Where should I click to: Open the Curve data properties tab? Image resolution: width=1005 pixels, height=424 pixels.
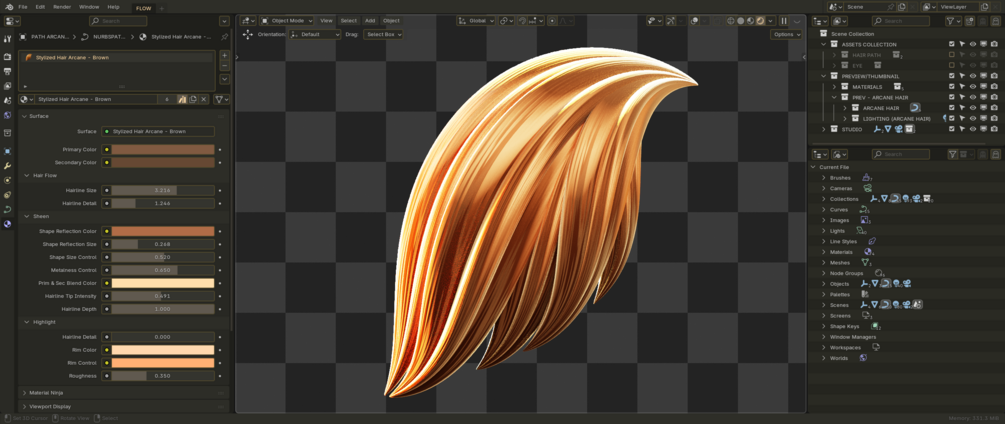point(8,209)
